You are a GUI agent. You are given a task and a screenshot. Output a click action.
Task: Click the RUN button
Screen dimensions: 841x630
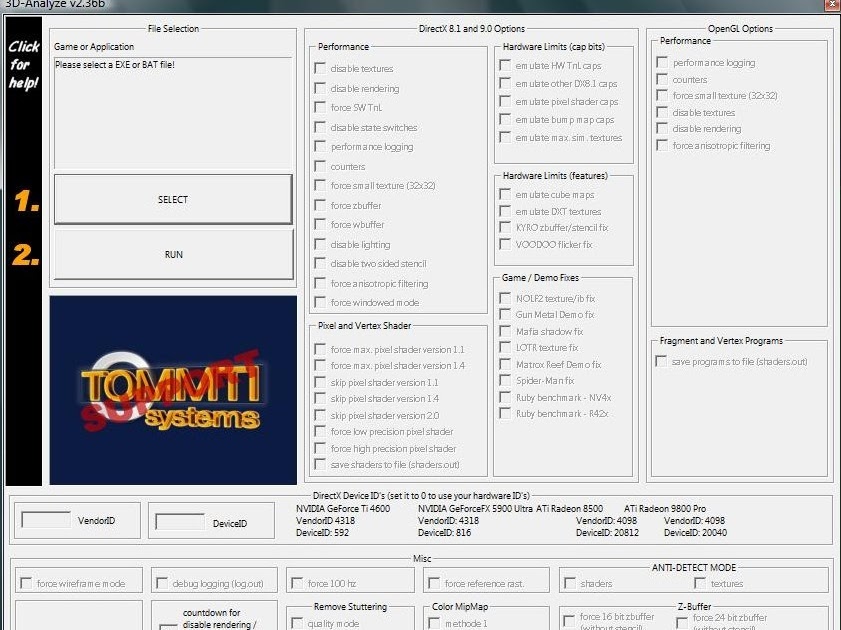[x=173, y=254]
